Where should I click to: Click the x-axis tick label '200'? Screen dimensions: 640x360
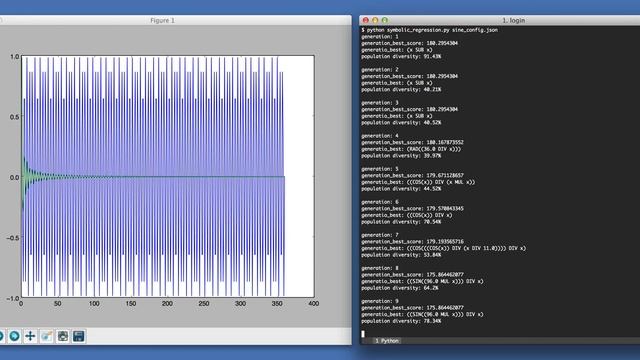(167, 303)
